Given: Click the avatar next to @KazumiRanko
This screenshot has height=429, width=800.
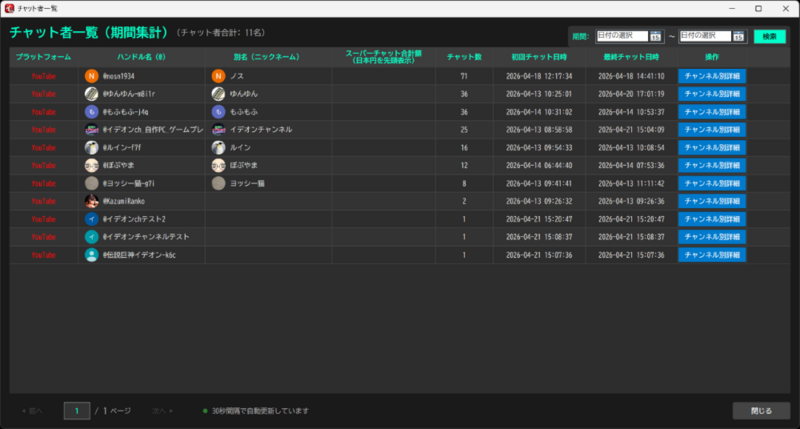Looking at the screenshot, I should pos(92,201).
